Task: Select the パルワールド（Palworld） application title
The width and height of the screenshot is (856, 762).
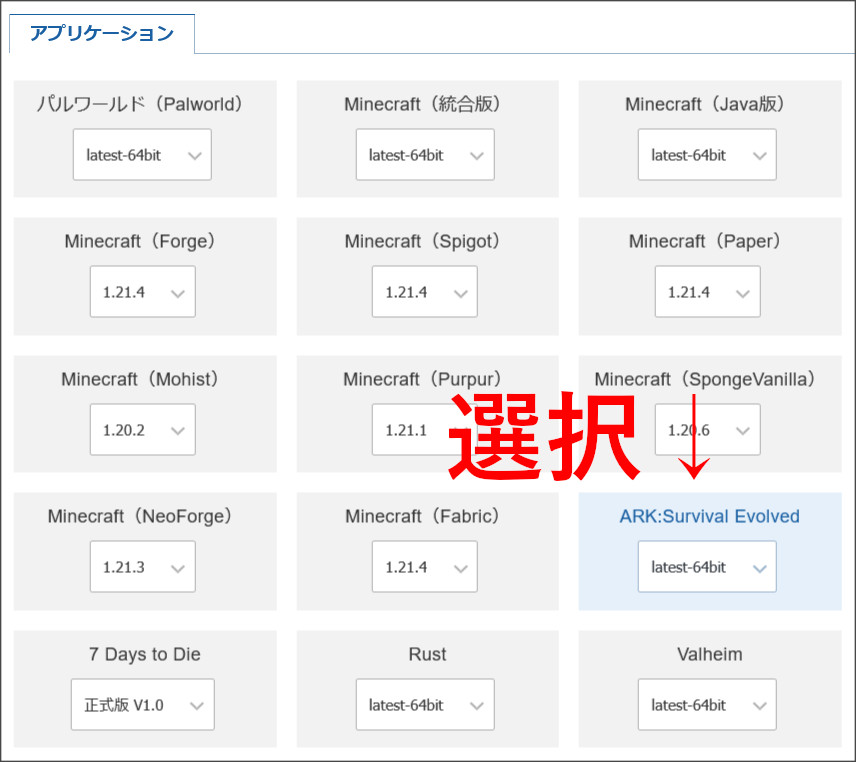Action: coord(140,104)
